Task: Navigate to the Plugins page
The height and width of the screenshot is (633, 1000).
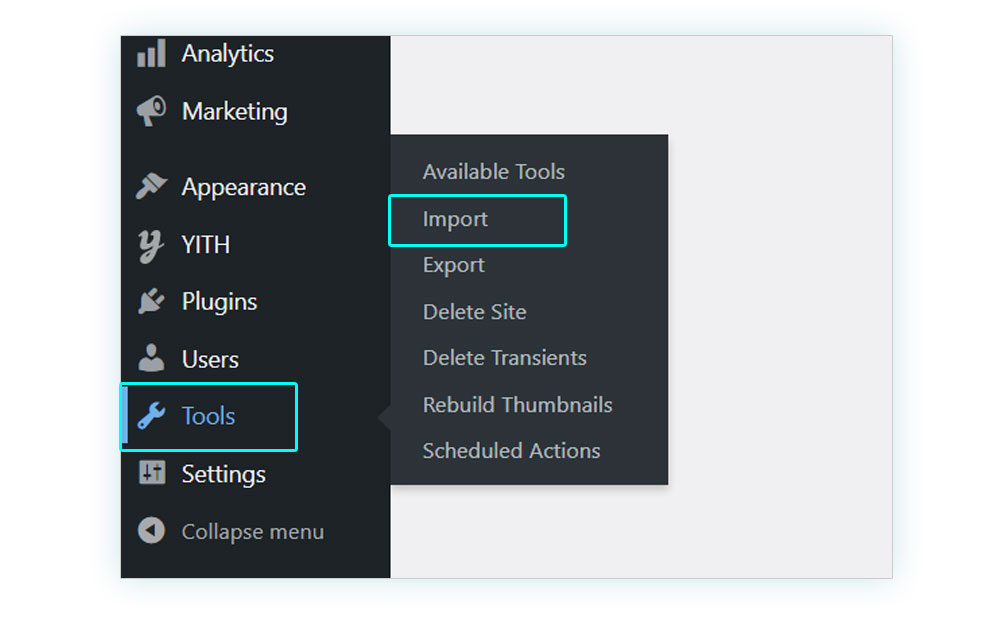Action: coord(219,302)
